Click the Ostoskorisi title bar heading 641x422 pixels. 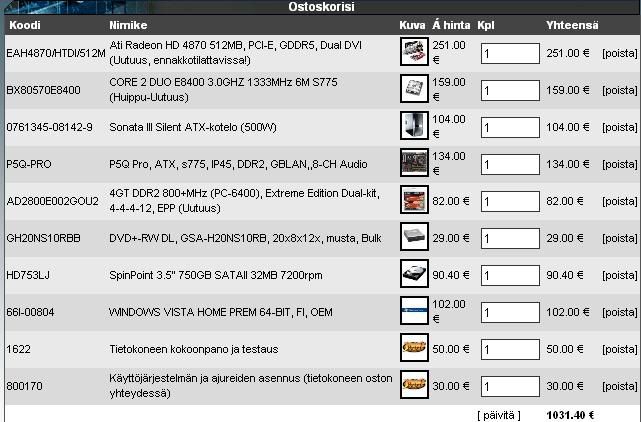[321, 7]
